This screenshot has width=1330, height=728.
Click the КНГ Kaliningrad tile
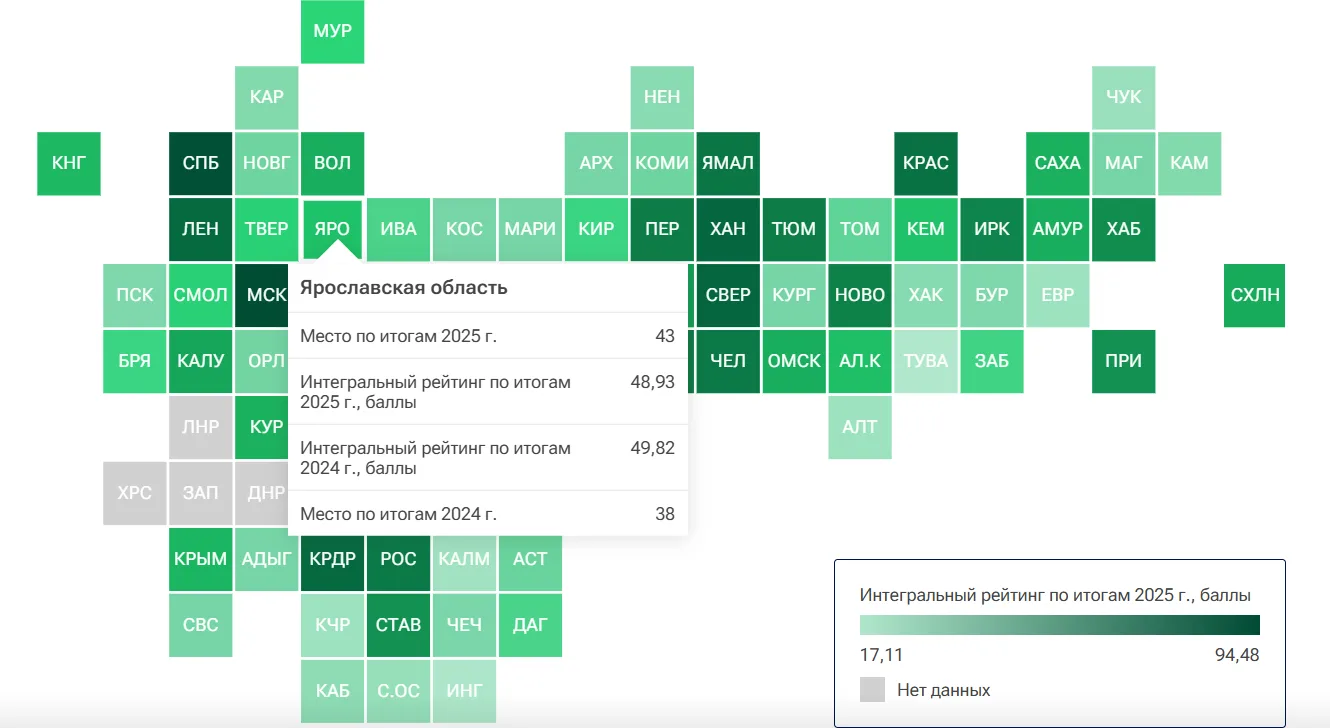[x=69, y=163]
